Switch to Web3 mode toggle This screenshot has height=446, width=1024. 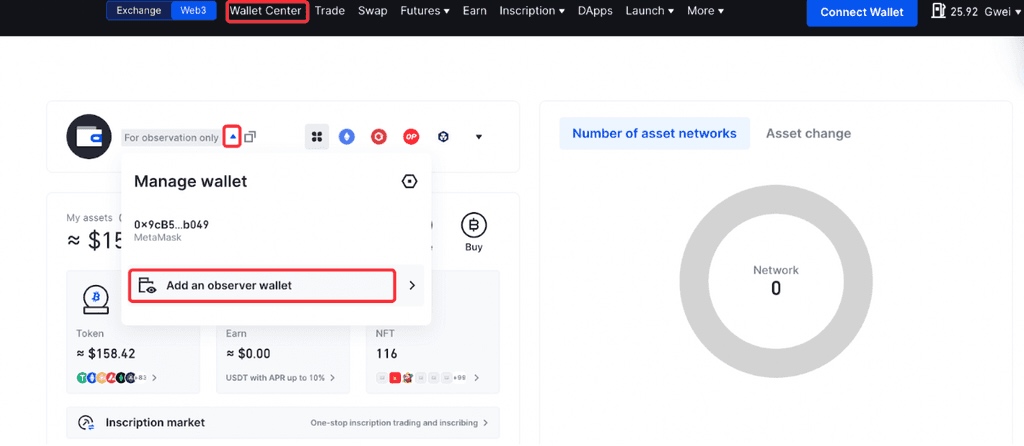[192, 11]
